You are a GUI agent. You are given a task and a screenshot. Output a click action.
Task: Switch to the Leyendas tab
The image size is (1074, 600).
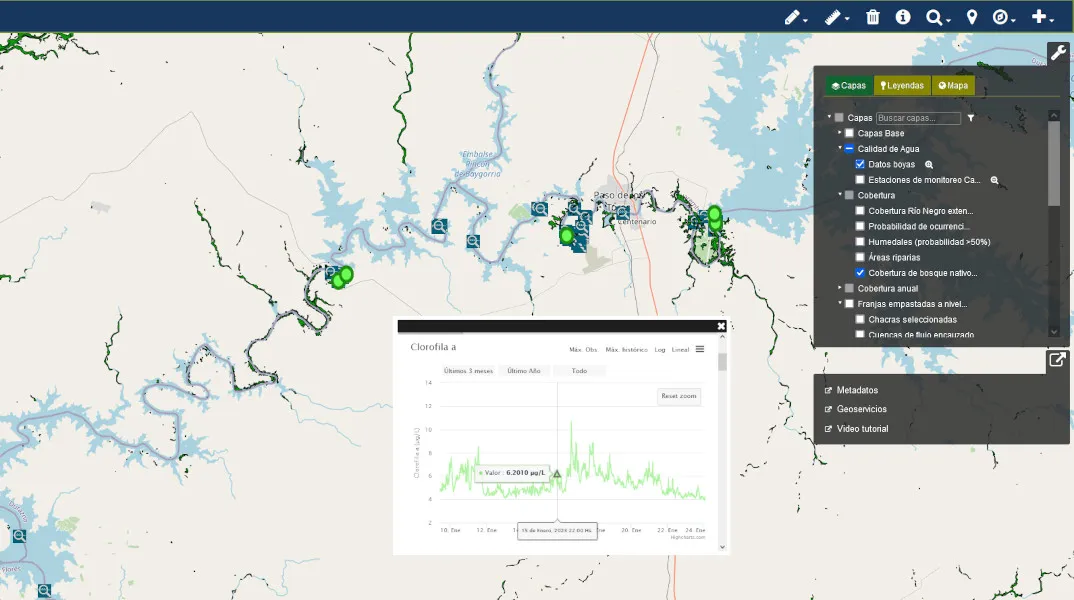click(x=902, y=86)
